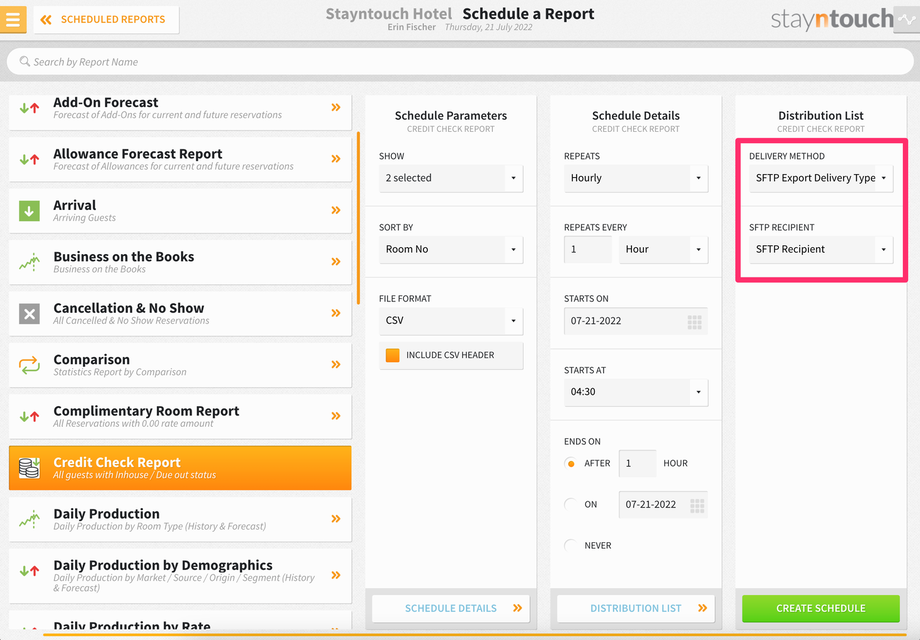Open the hamburger main menu
Image resolution: width=920 pixels, height=640 pixels.
pyautogui.click(x=13, y=19)
